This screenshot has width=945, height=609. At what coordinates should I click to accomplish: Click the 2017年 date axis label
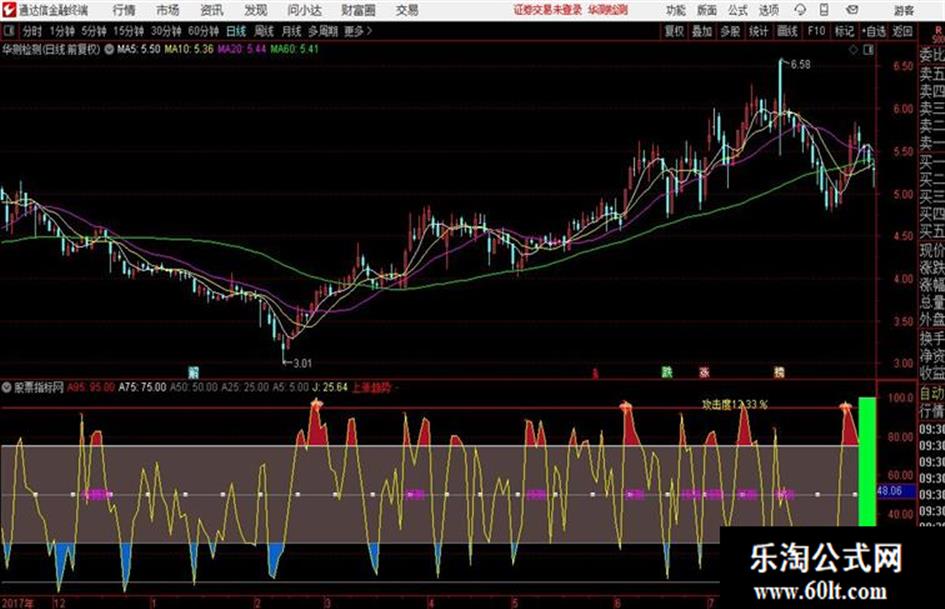point(18,602)
